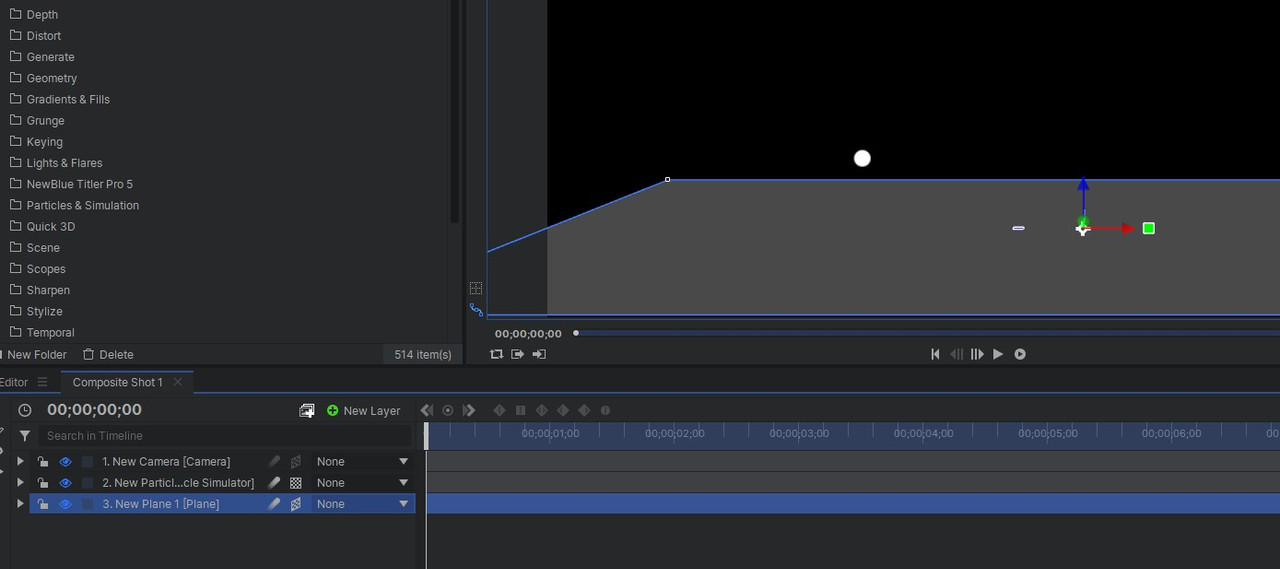Toggle motion blur for Particle Simulator layer
This screenshot has width=1280, height=569.
pyautogui.click(x=274, y=483)
